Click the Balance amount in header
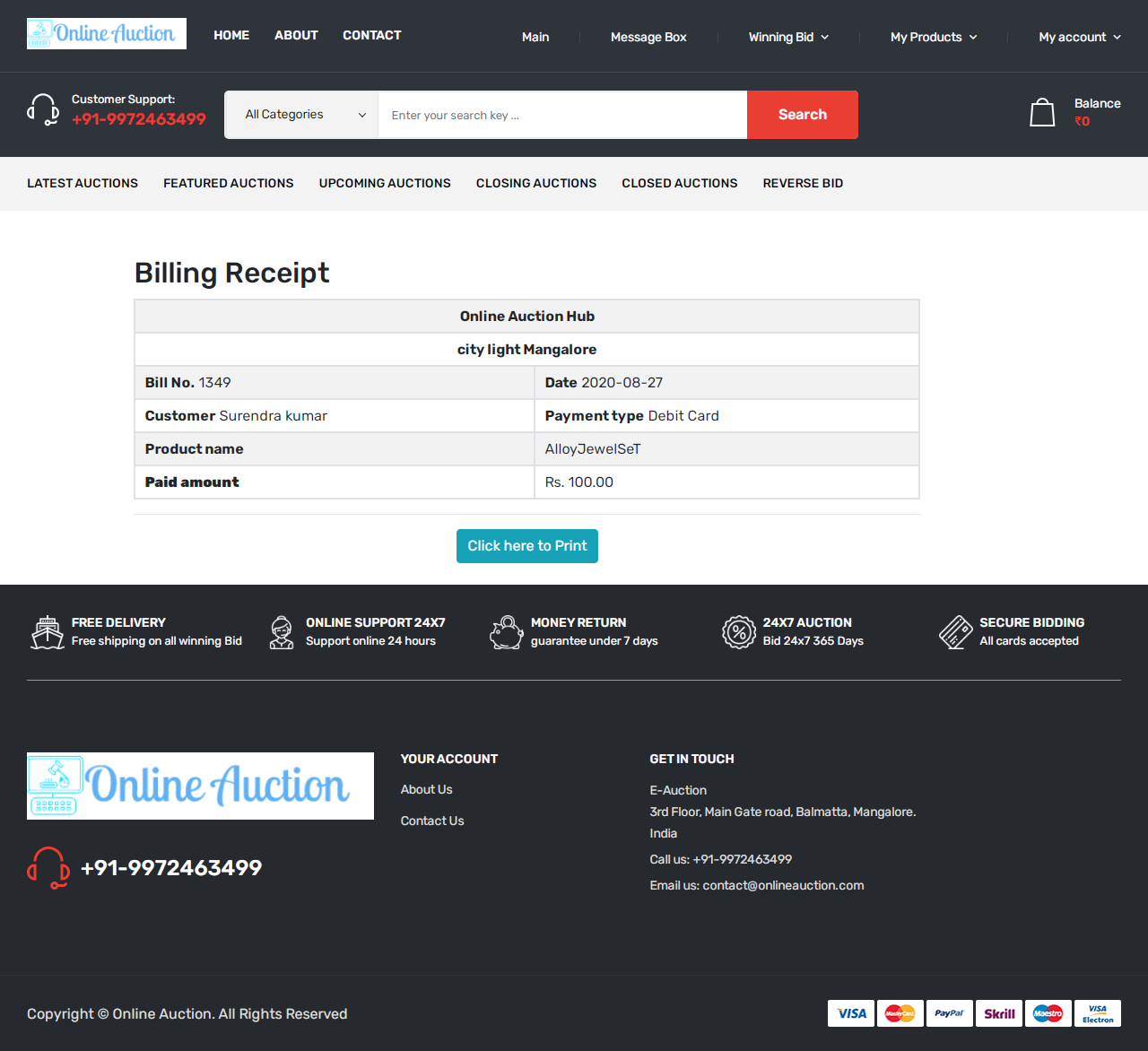 1083,121
